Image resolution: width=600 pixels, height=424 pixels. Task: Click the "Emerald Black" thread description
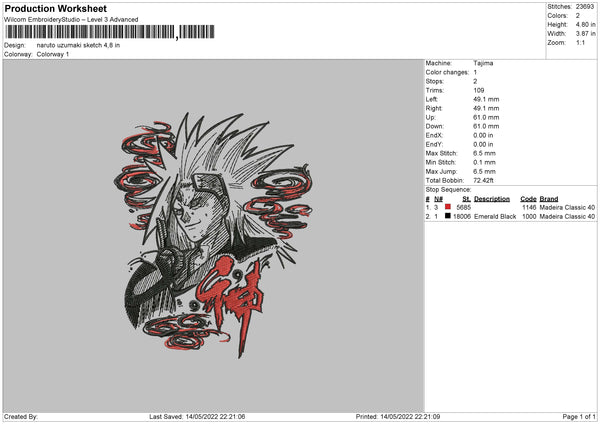point(495,217)
